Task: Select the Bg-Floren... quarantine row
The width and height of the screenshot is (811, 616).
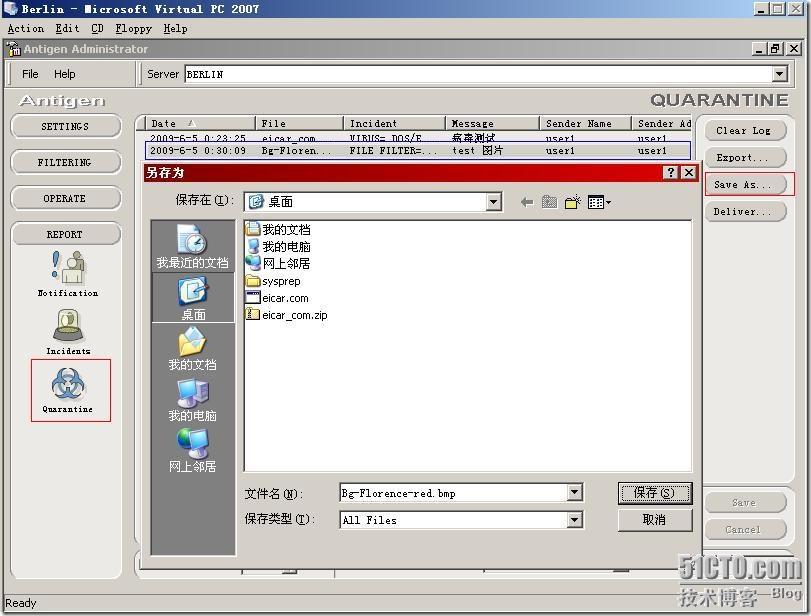Action: click(418, 151)
